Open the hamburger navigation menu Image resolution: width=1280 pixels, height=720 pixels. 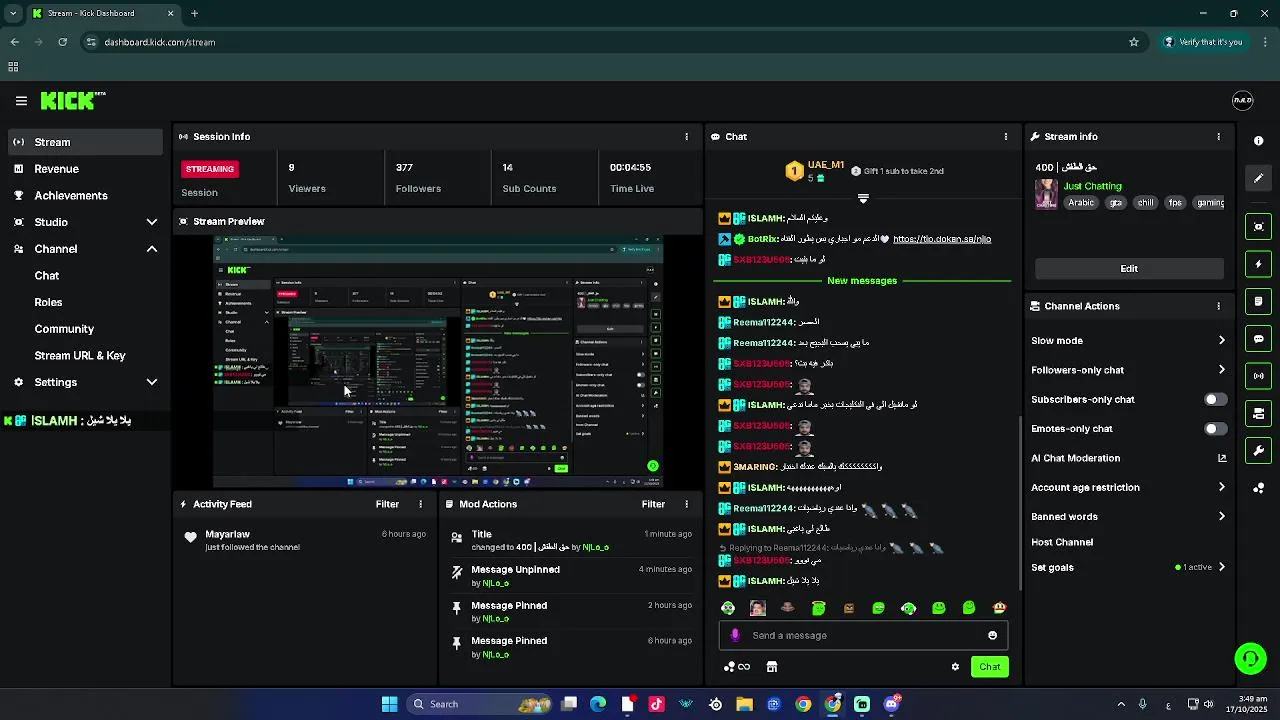tap(21, 101)
